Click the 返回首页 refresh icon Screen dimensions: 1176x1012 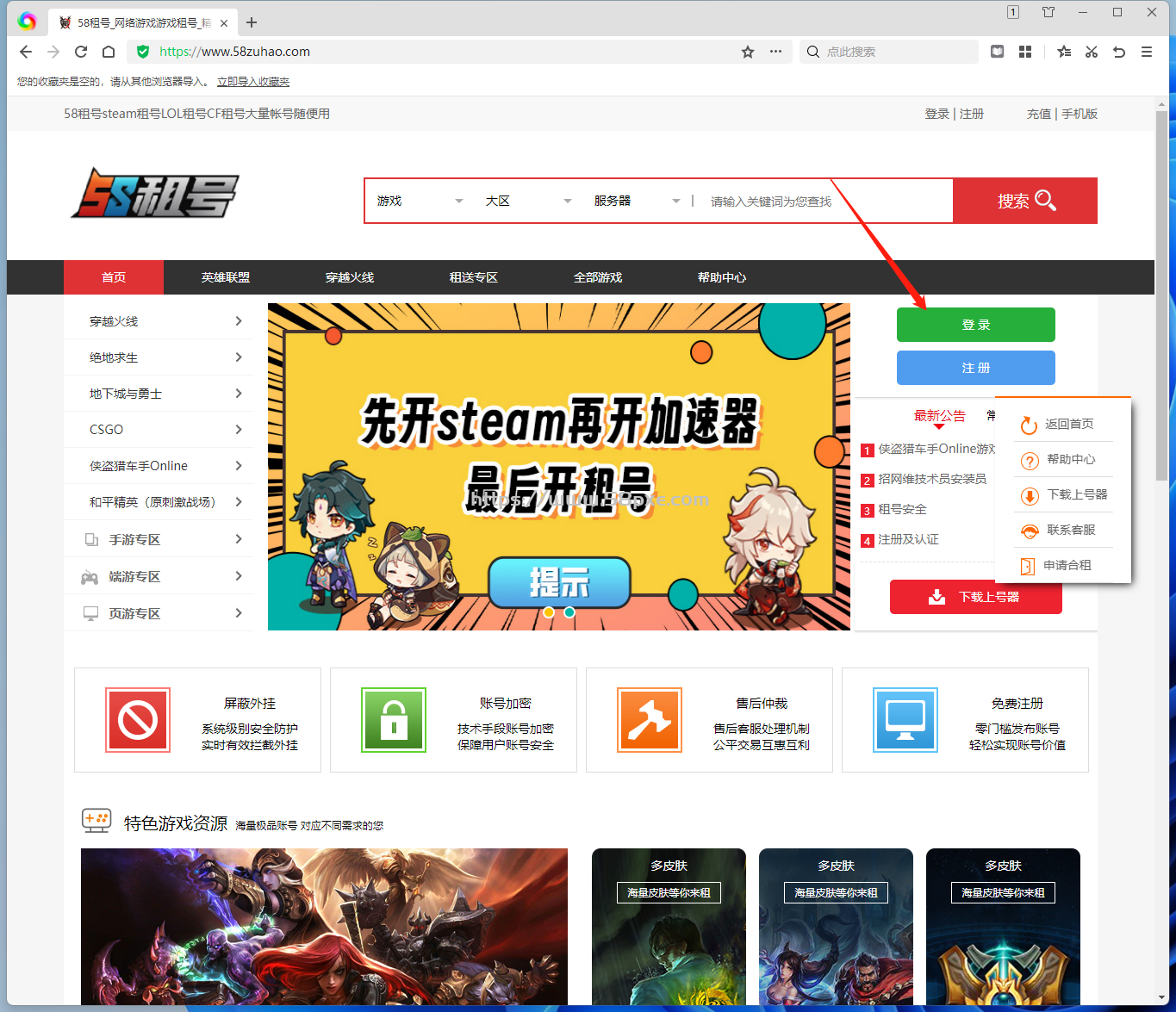pyautogui.click(x=1029, y=425)
